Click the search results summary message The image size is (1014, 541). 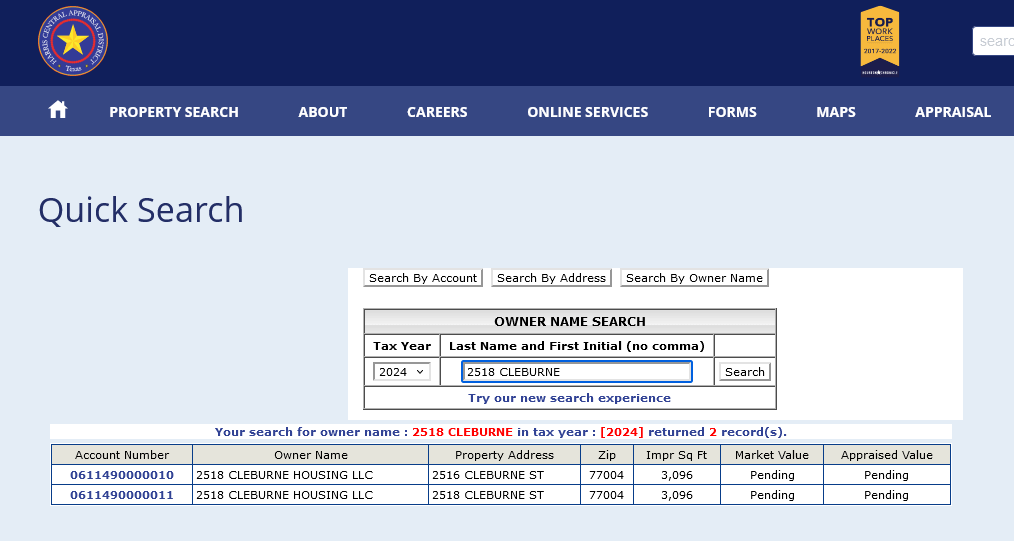point(501,432)
